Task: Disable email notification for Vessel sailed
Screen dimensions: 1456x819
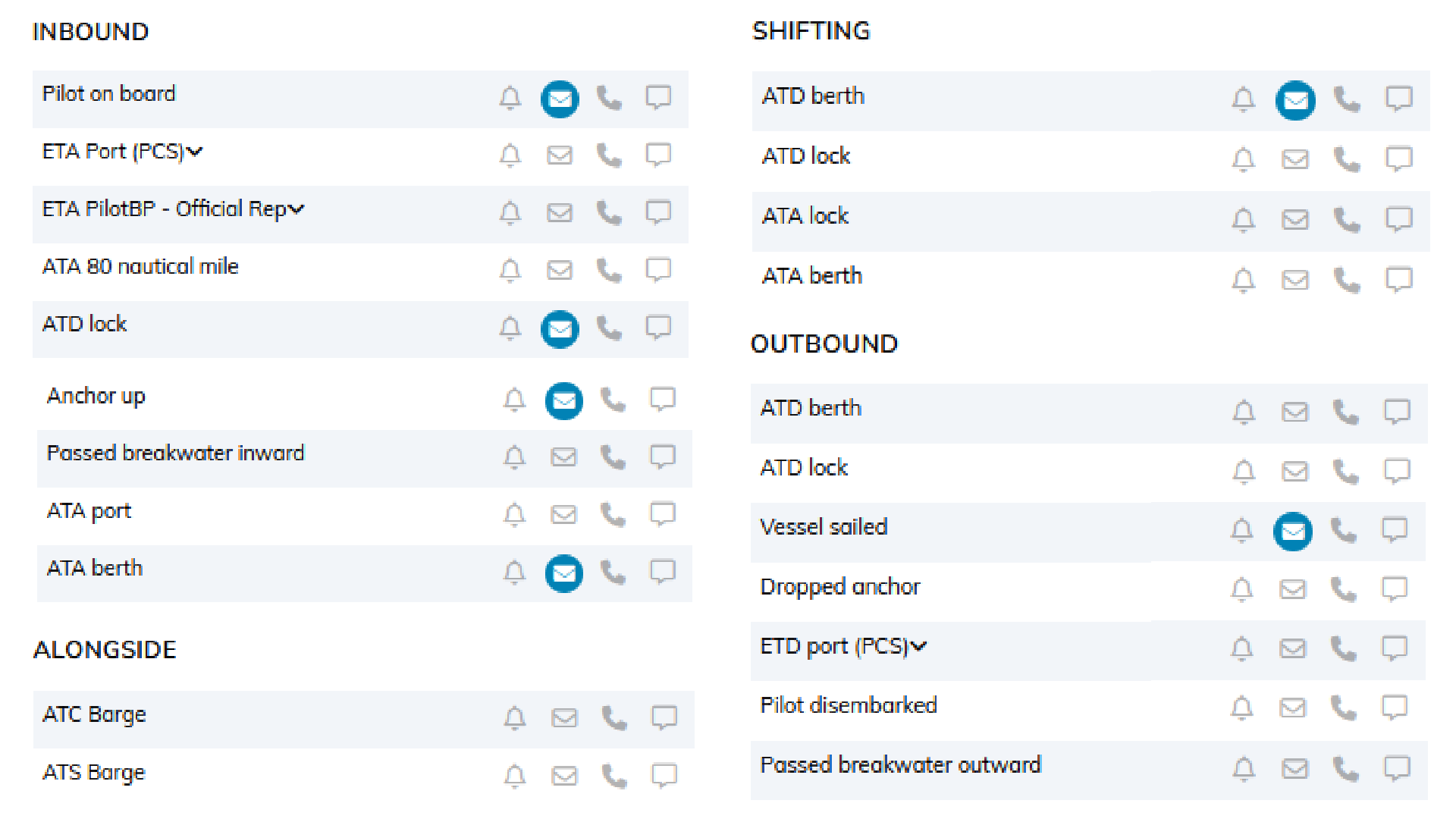Action: click(1293, 531)
